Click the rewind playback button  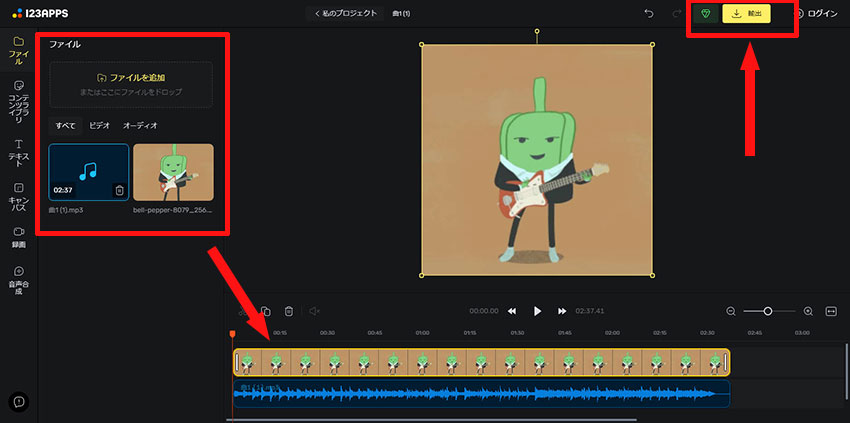pyautogui.click(x=512, y=311)
